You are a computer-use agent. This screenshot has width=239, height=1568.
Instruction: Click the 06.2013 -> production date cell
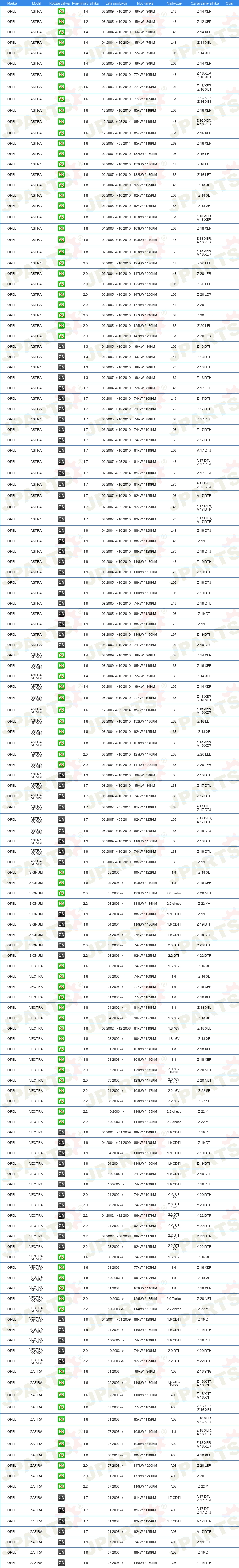tap(116, 1455)
